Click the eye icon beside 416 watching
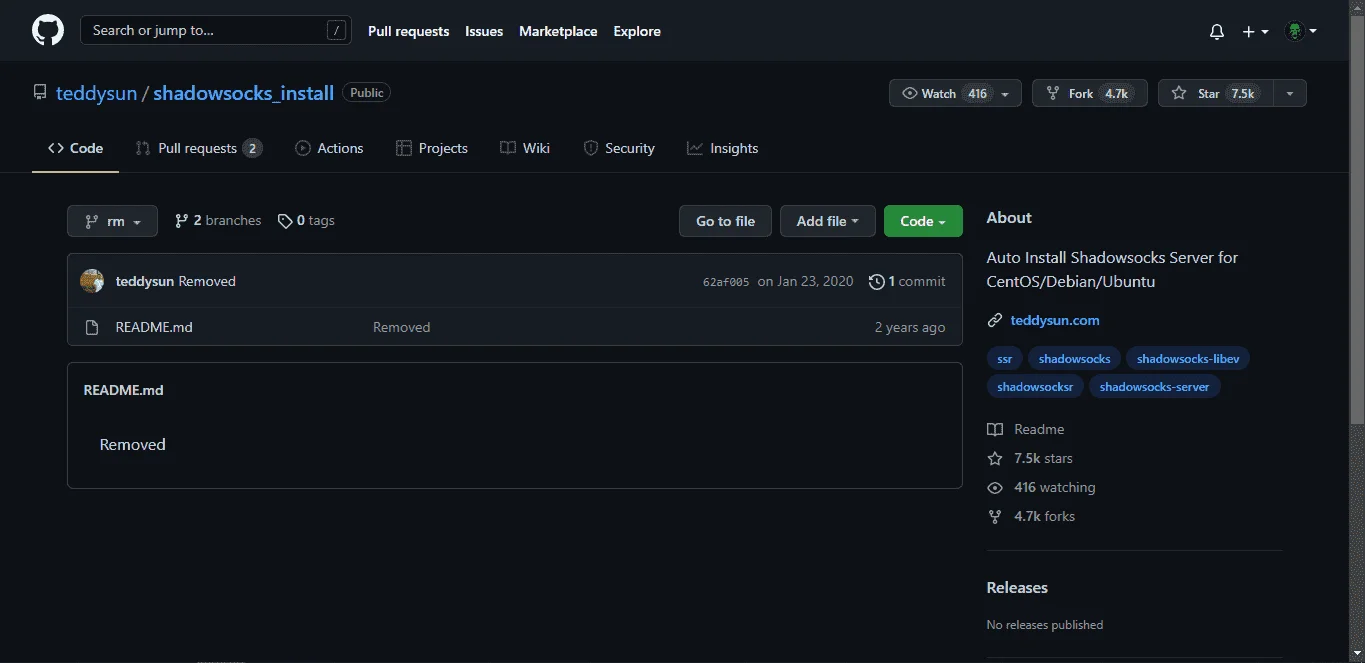1365x663 pixels. (x=995, y=487)
